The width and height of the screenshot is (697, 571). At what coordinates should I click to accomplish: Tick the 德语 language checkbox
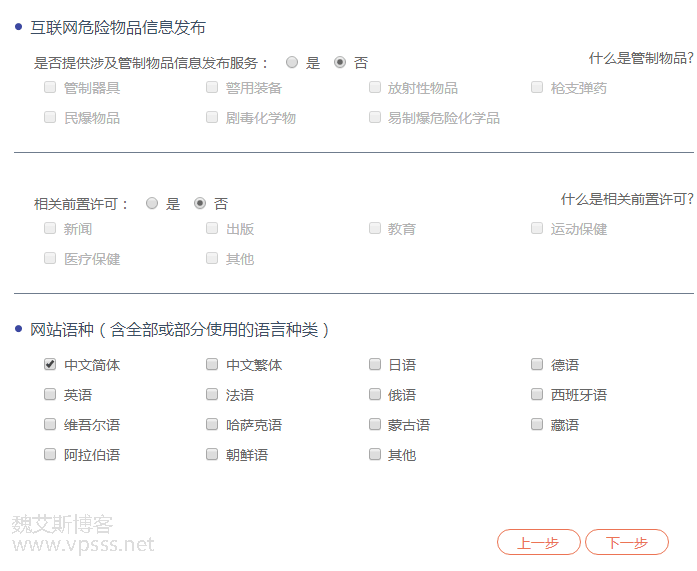click(x=537, y=365)
